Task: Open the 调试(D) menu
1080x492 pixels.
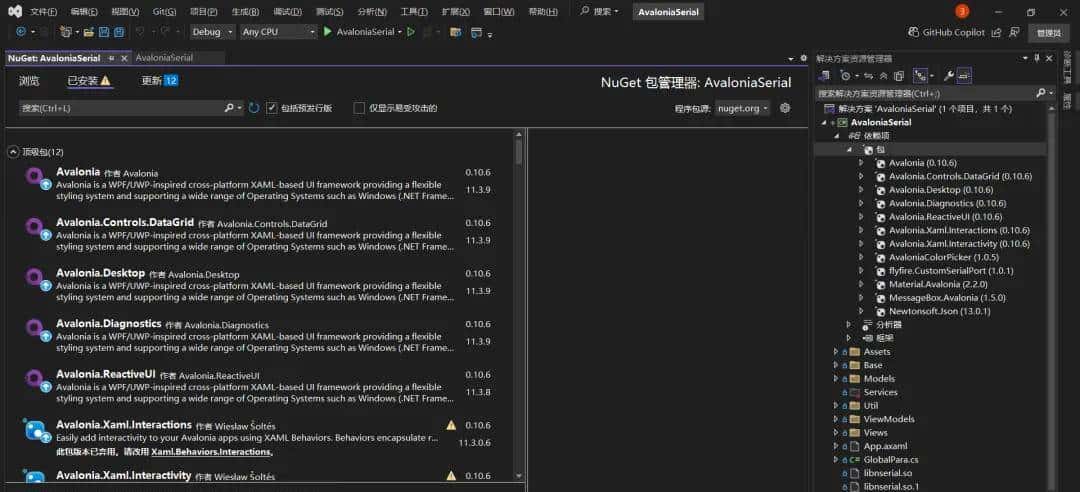Action: click(x=287, y=12)
